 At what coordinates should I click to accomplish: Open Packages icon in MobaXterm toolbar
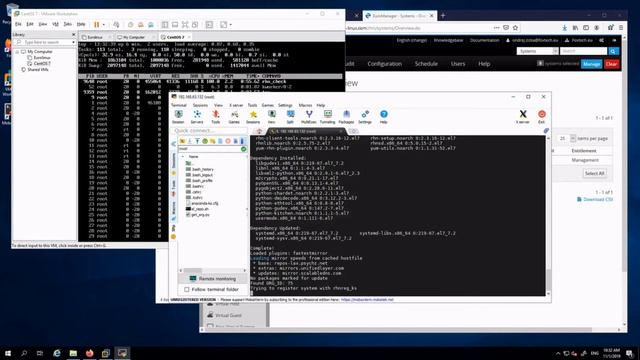(346, 116)
